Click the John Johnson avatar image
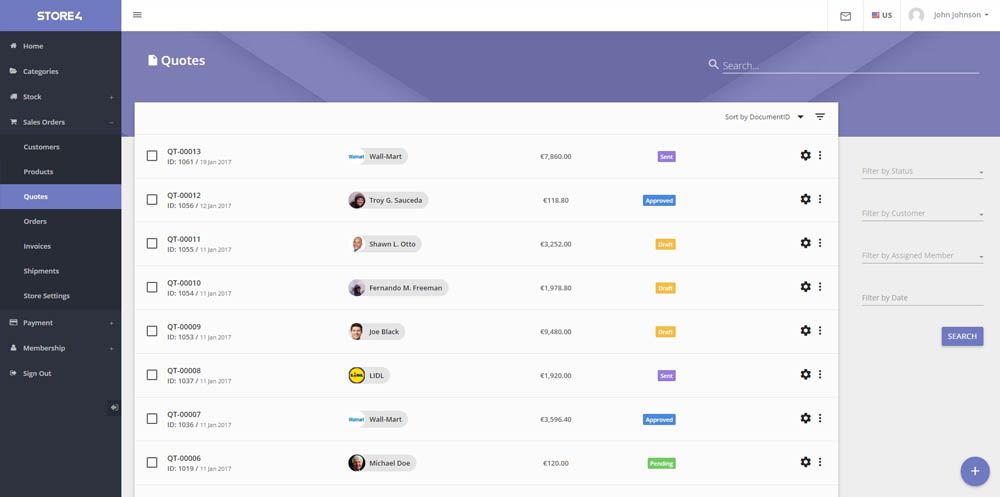The height and width of the screenshot is (497, 1000). pyautogui.click(x=916, y=15)
